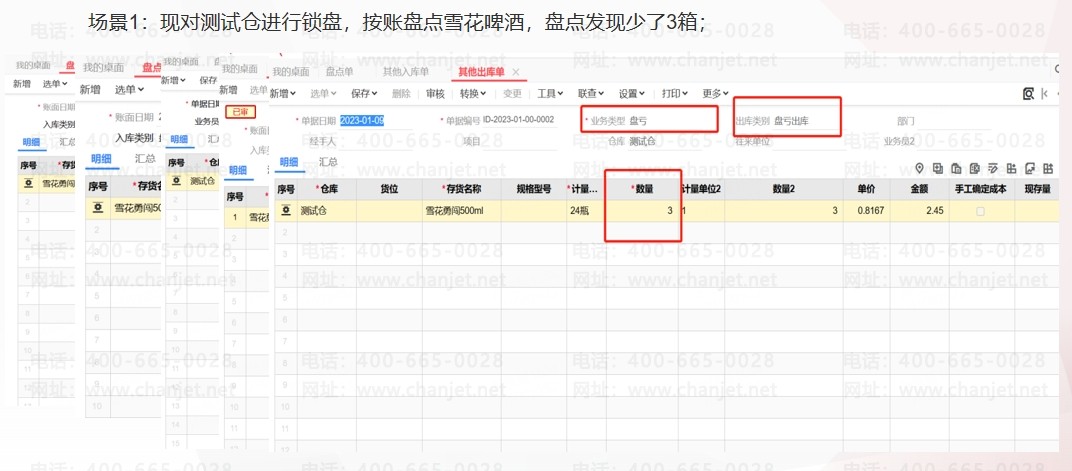The image size is (1072, 471).
Task: Select 明细 tab in the leftmost background window
Action: (31, 142)
